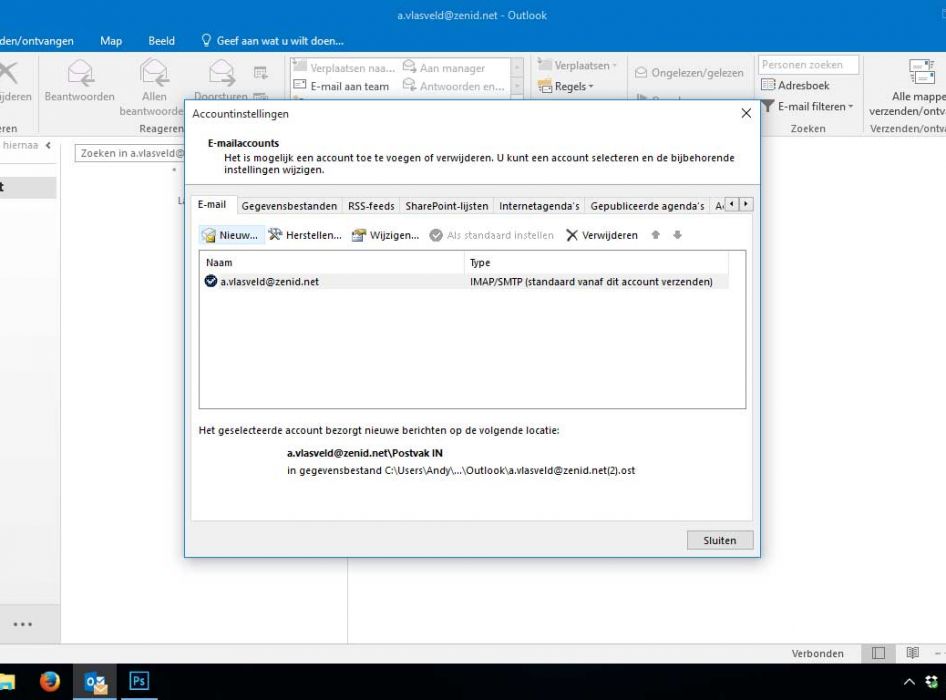Switch to reading view in status bar
Screen dimensions: 946x700
point(912,653)
